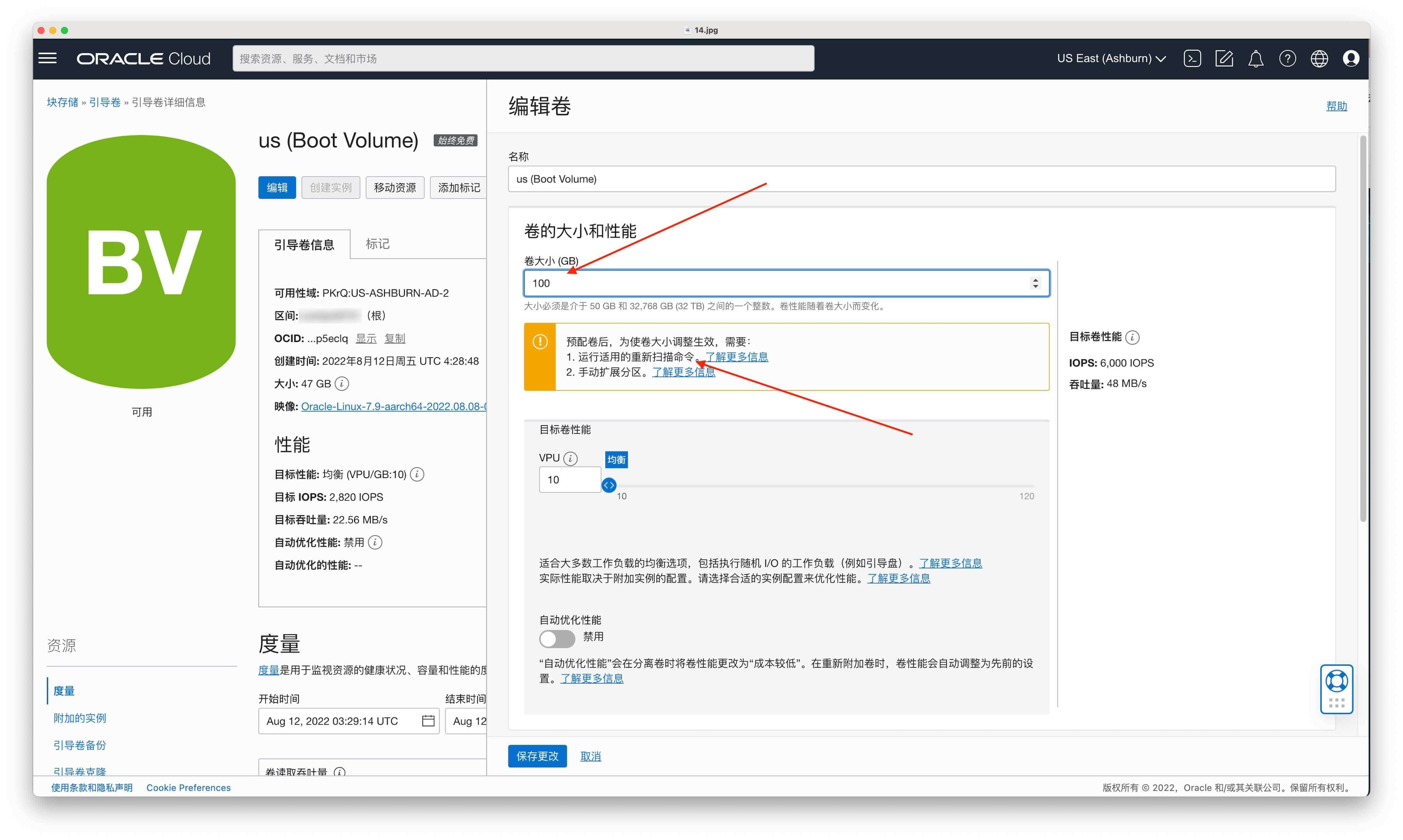This screenshot has width=1403, height=840.
Task: Open 了解更多信息 link about 实例配置 performance
Action: [x=899, y=579]
